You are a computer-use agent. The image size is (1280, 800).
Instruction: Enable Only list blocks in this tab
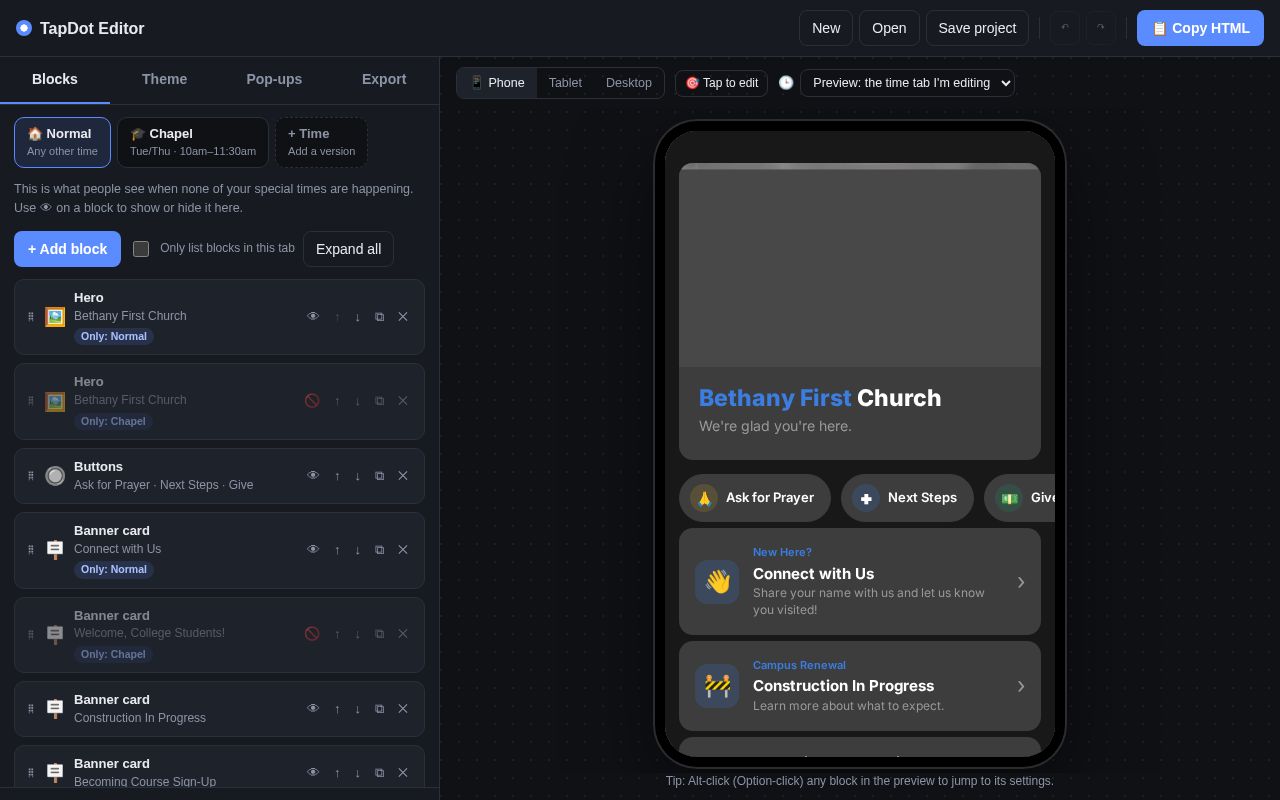tap(141, 249)
